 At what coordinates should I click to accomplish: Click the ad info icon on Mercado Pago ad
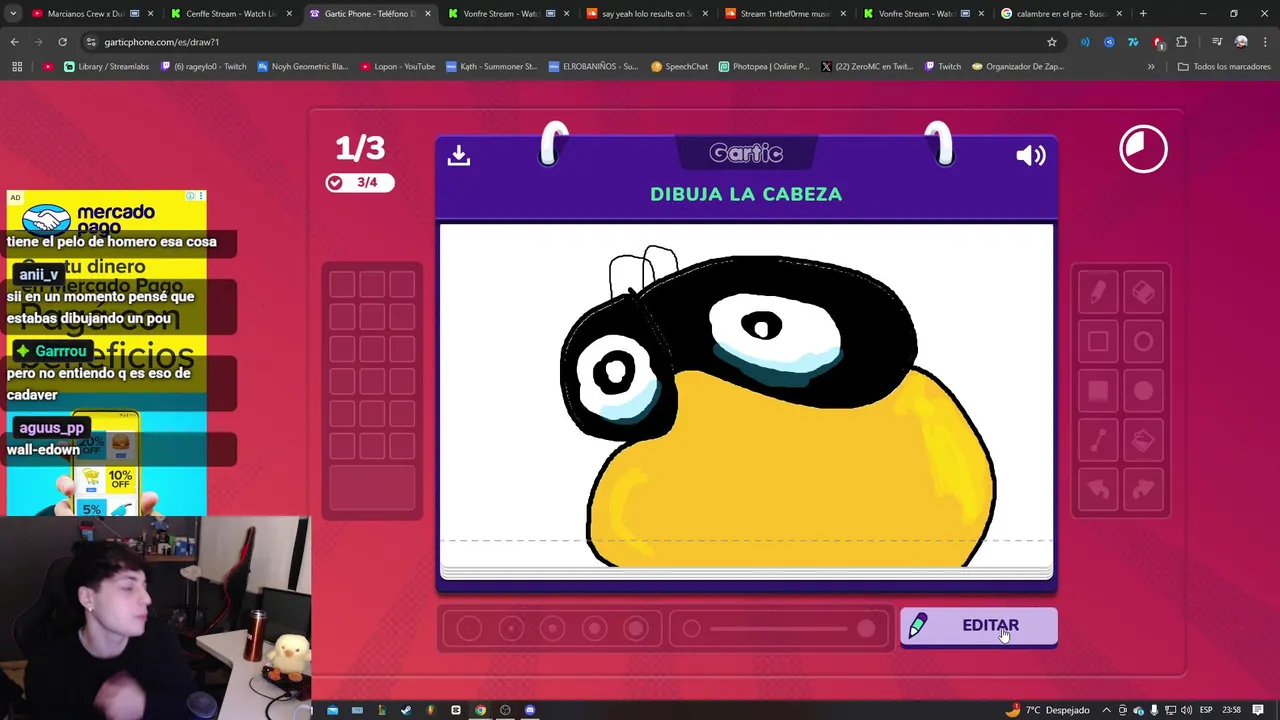coord(191,196)
